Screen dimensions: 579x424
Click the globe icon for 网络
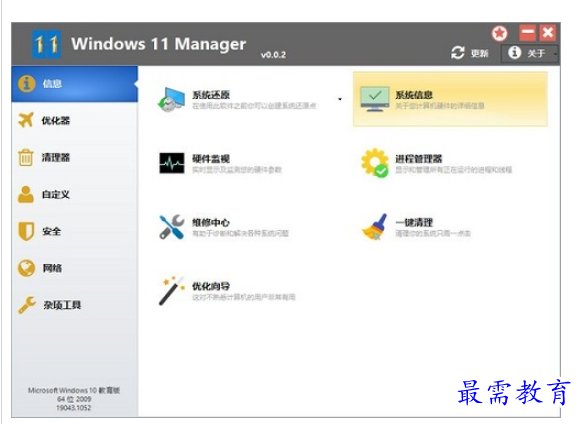point(26,268)
